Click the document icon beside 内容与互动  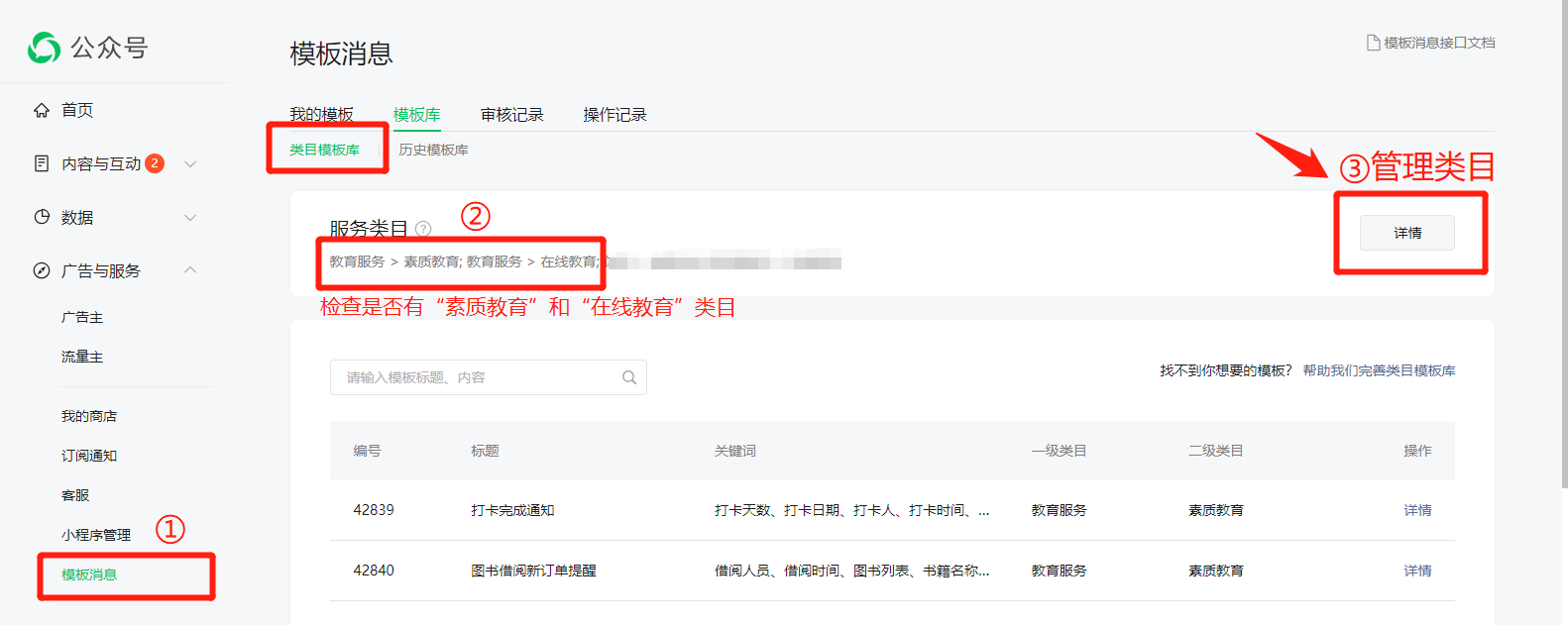coord(42,163)
